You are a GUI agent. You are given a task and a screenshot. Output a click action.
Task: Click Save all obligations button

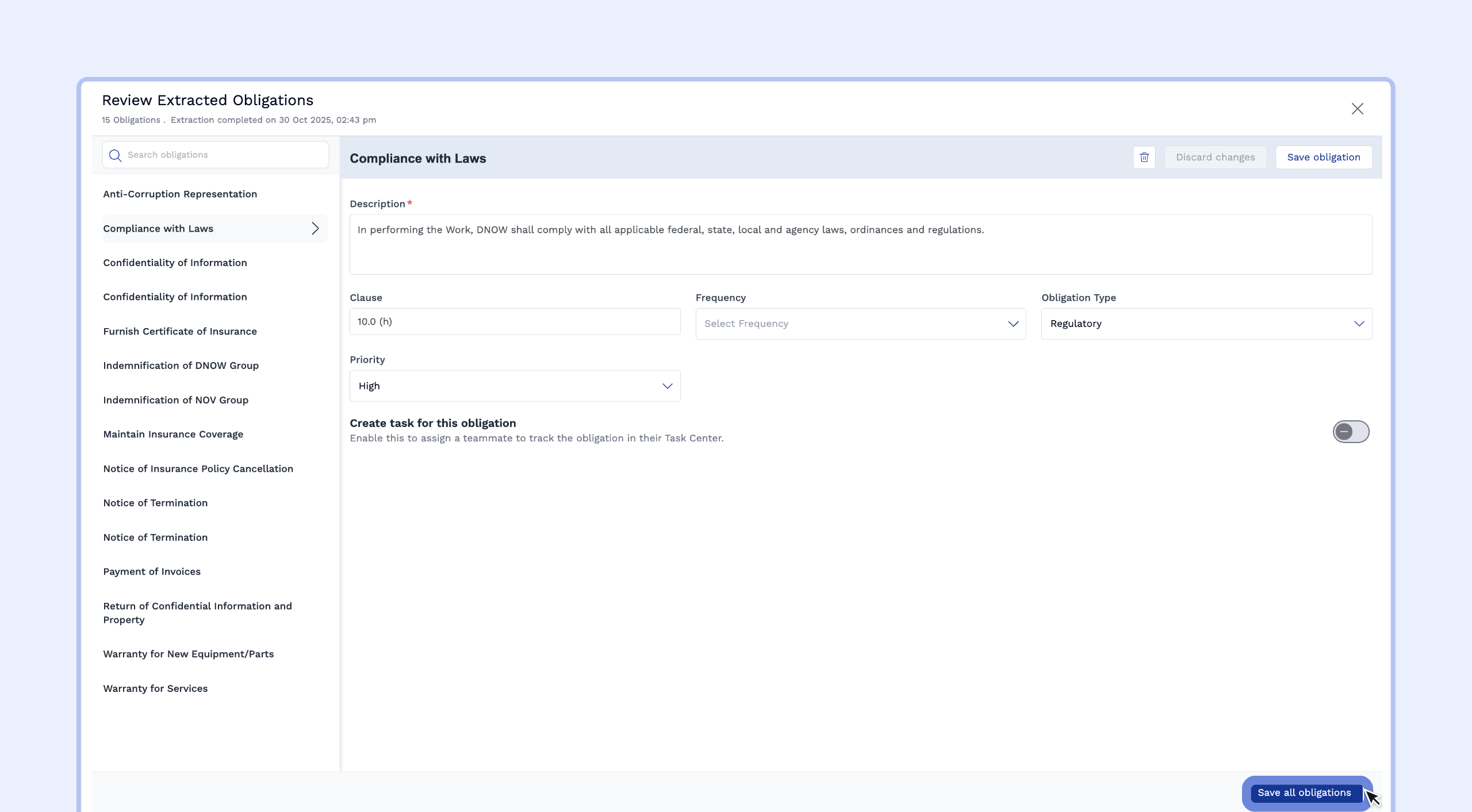pyautogui.click(x=1304, y=792)
